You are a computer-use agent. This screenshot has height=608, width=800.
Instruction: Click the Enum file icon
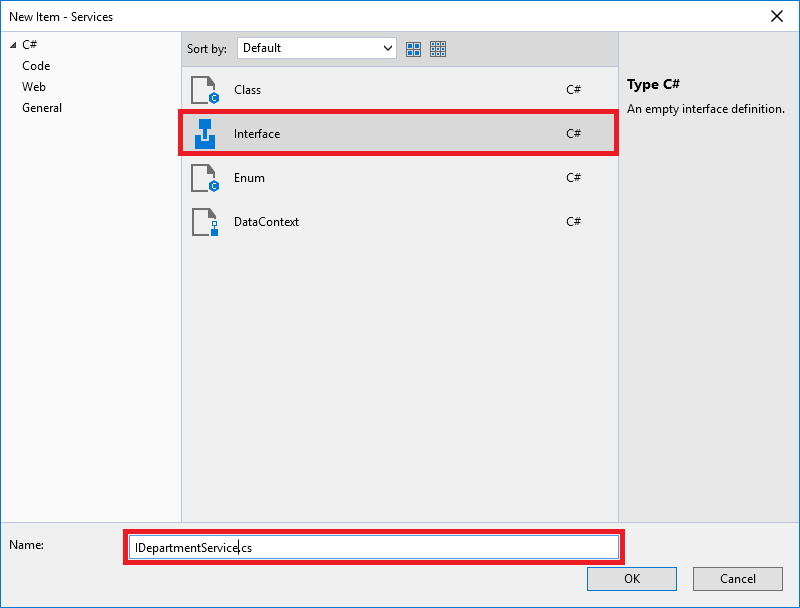coord(204,178)
